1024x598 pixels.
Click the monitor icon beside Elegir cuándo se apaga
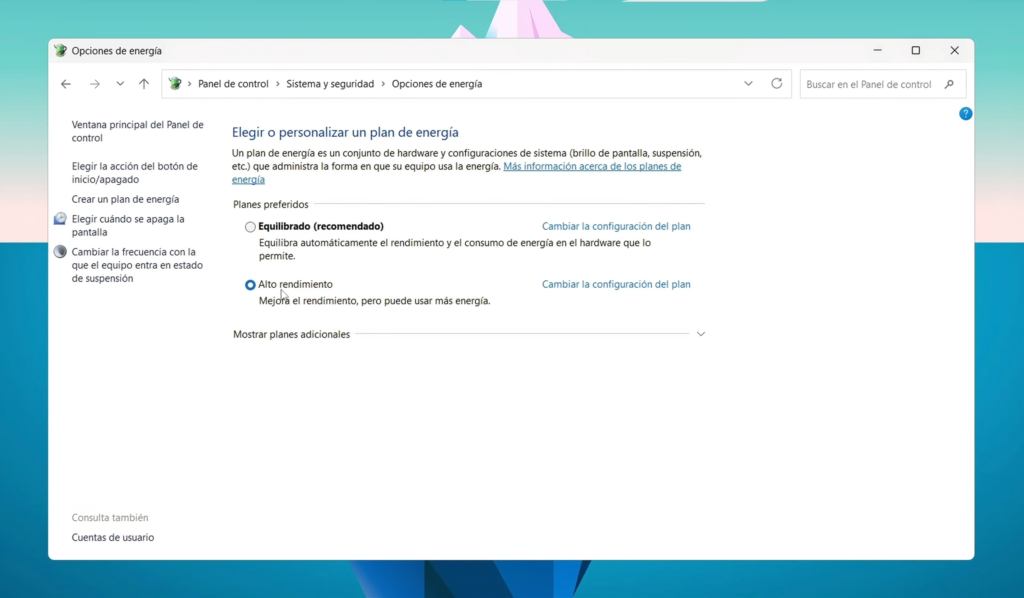tap(60, 219)
